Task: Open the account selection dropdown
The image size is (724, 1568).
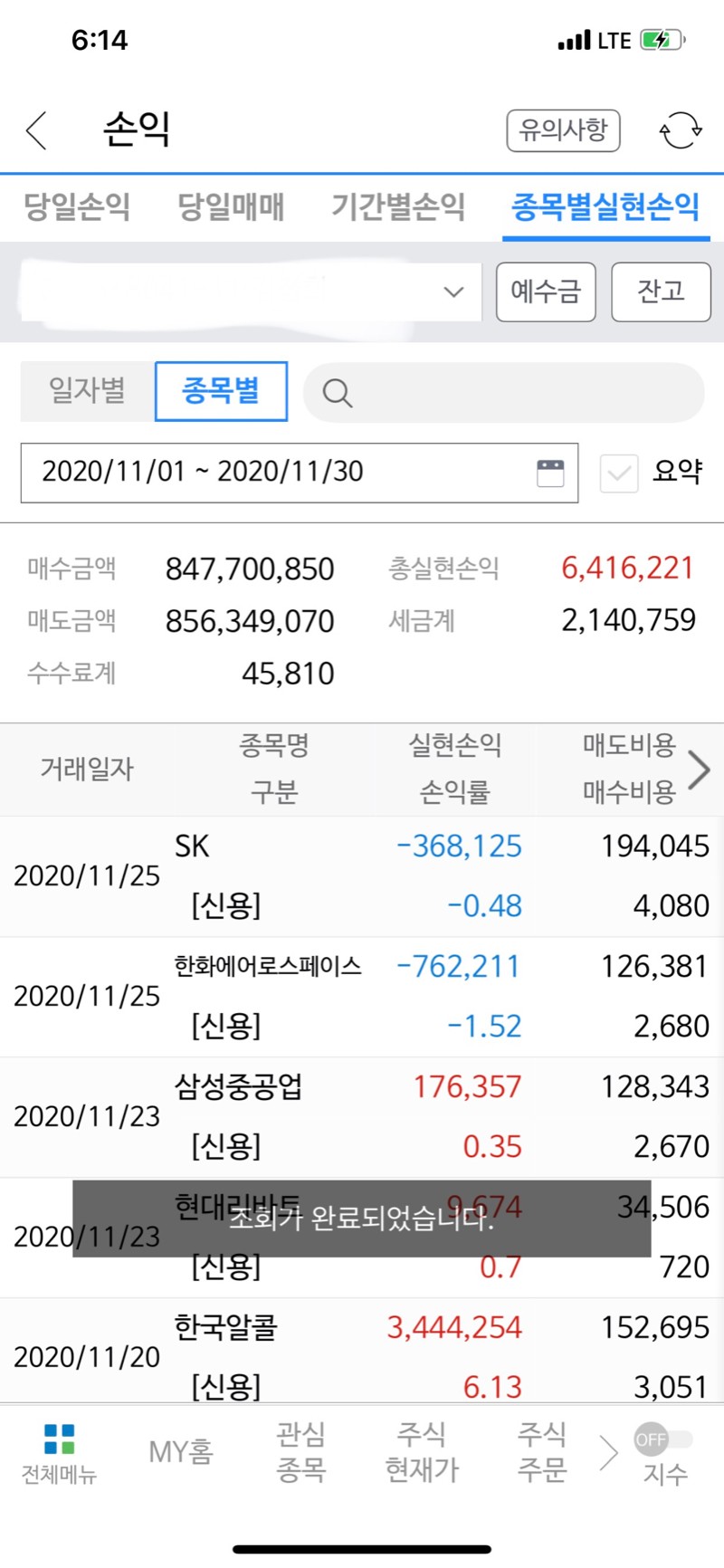Action: [251, 292]
